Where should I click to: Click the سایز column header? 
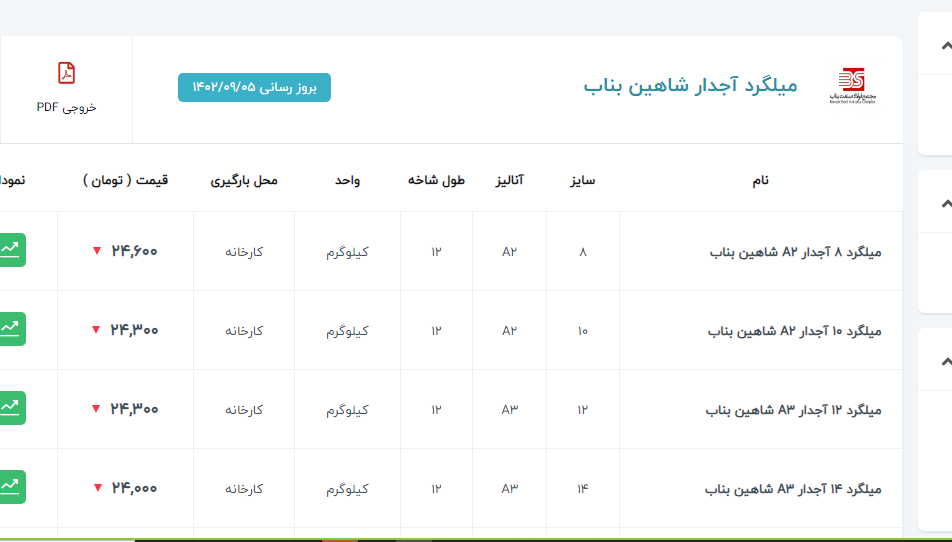(x=582, y=181)
